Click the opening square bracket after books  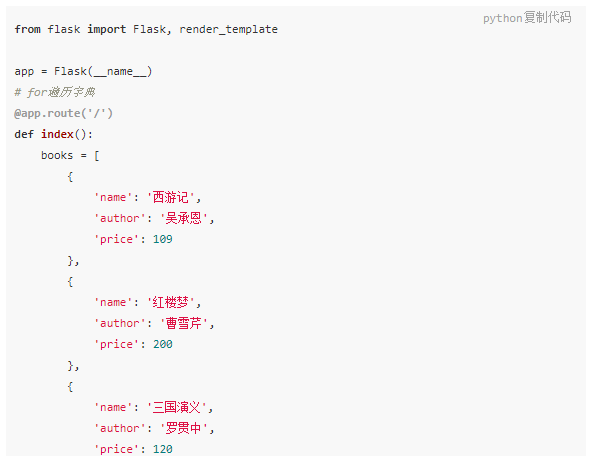(x=97, y=155)
